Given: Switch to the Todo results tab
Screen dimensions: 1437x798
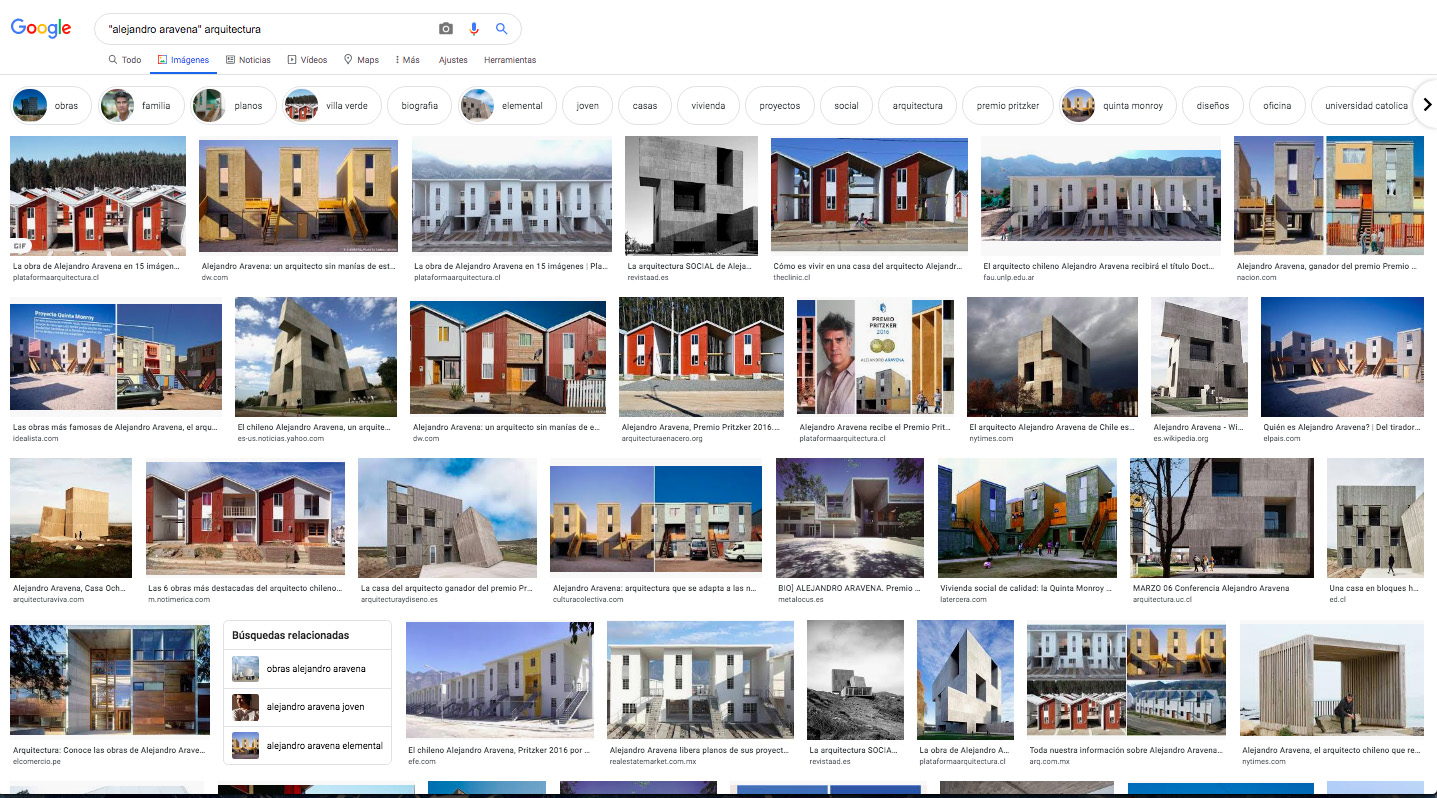Looking at the screenshot, I should click(x=125, y=60).
